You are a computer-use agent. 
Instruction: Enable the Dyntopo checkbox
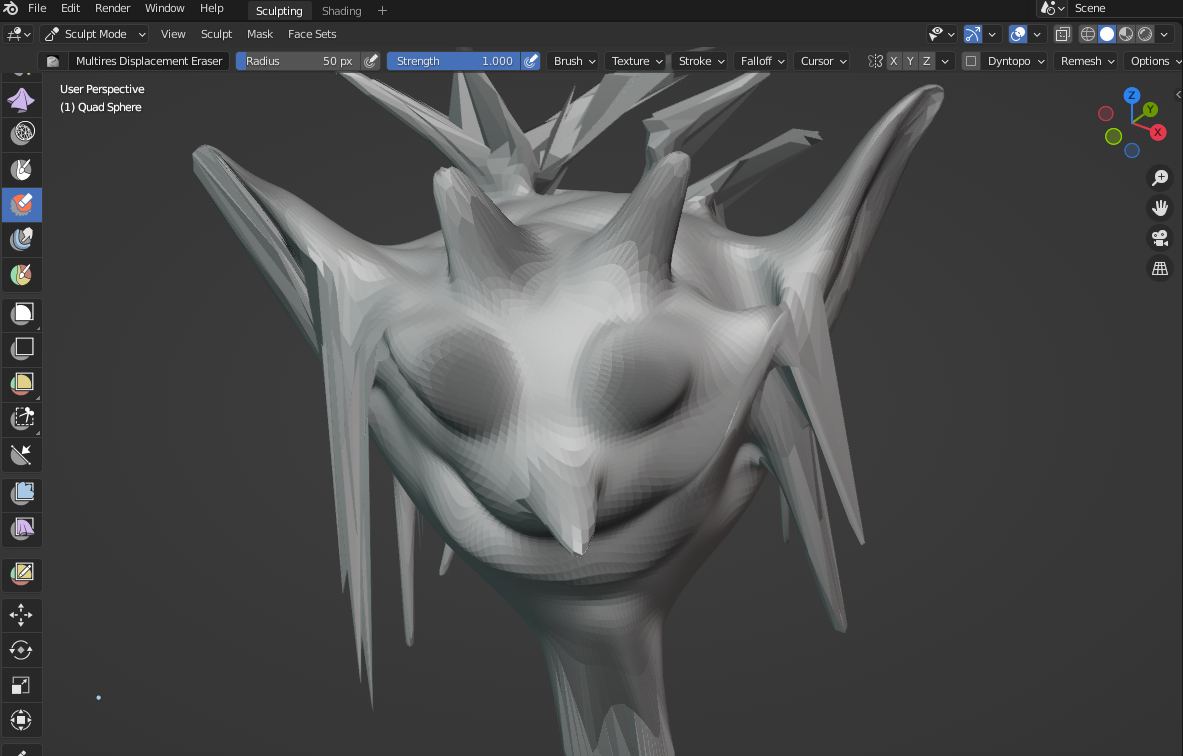click(971, 61)
